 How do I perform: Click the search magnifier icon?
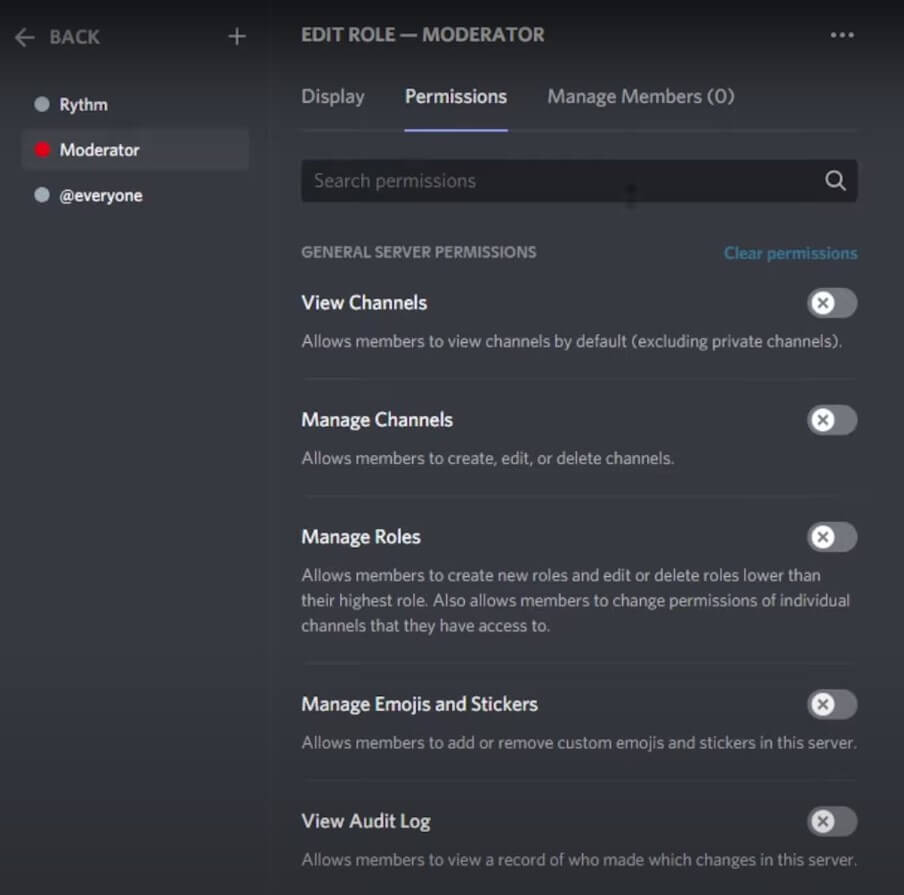835,180
